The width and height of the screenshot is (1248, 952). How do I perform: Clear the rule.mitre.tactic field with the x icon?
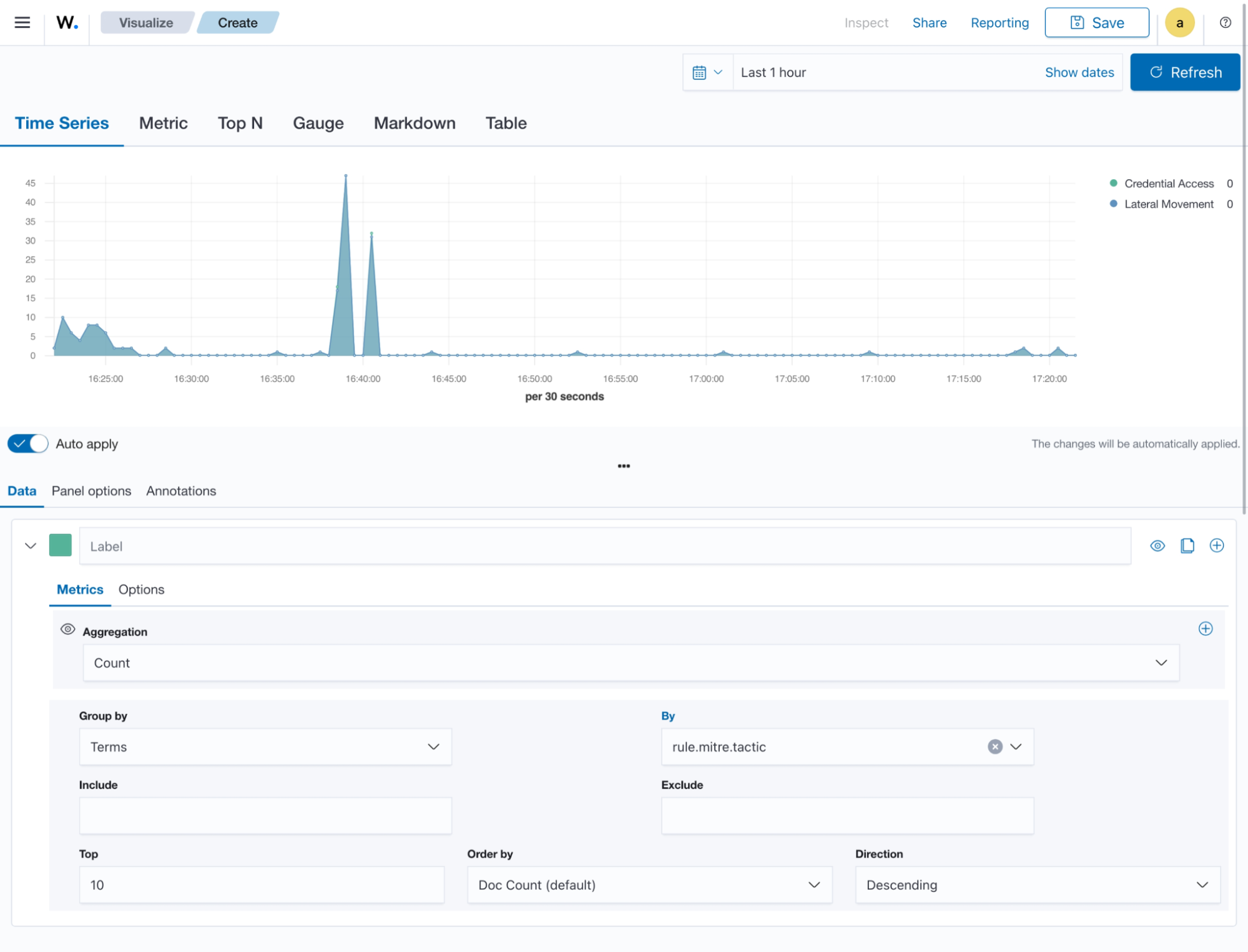[x=995, y=746]
